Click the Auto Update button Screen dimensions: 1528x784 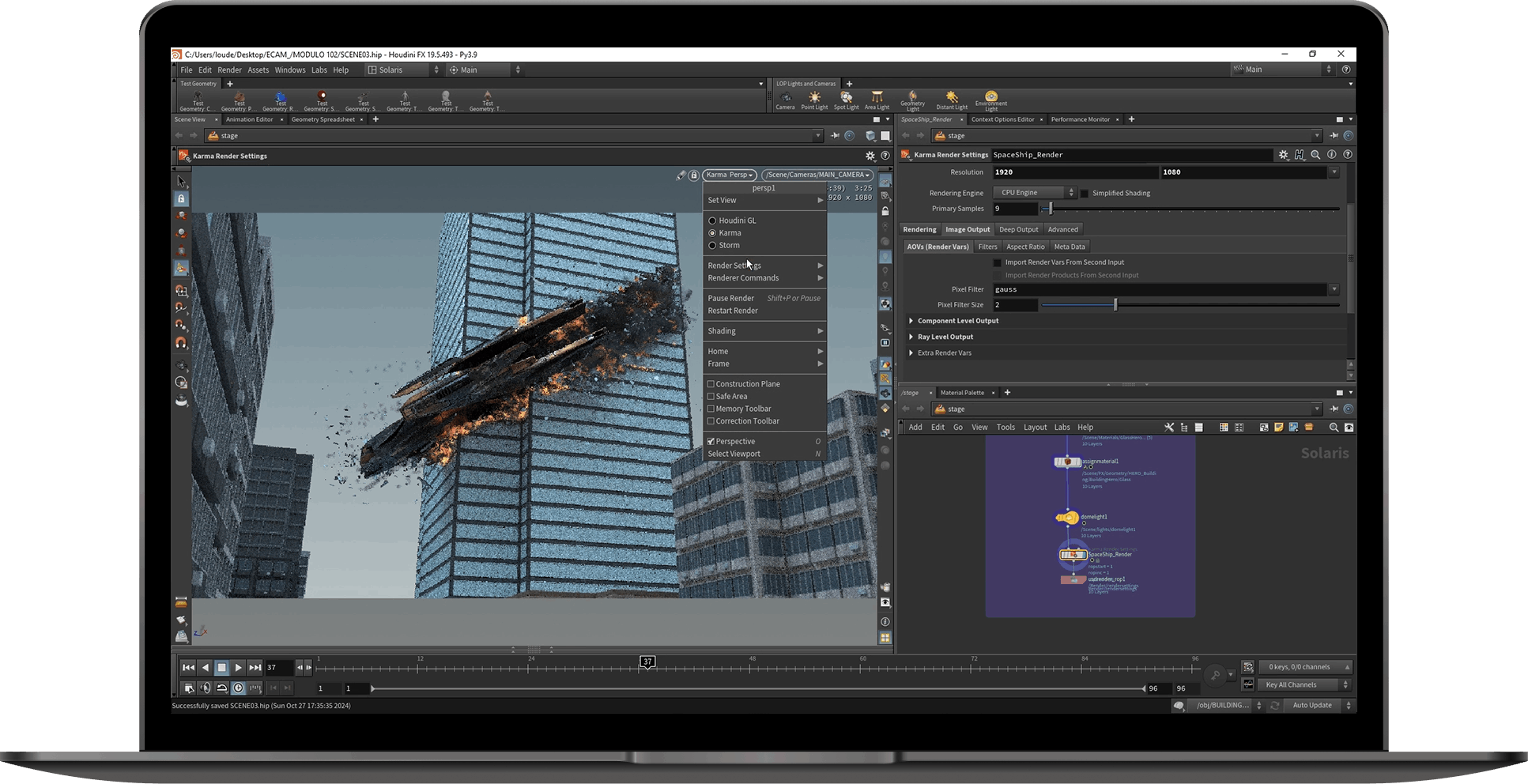pyautogui.click(x=1311, y=705)
